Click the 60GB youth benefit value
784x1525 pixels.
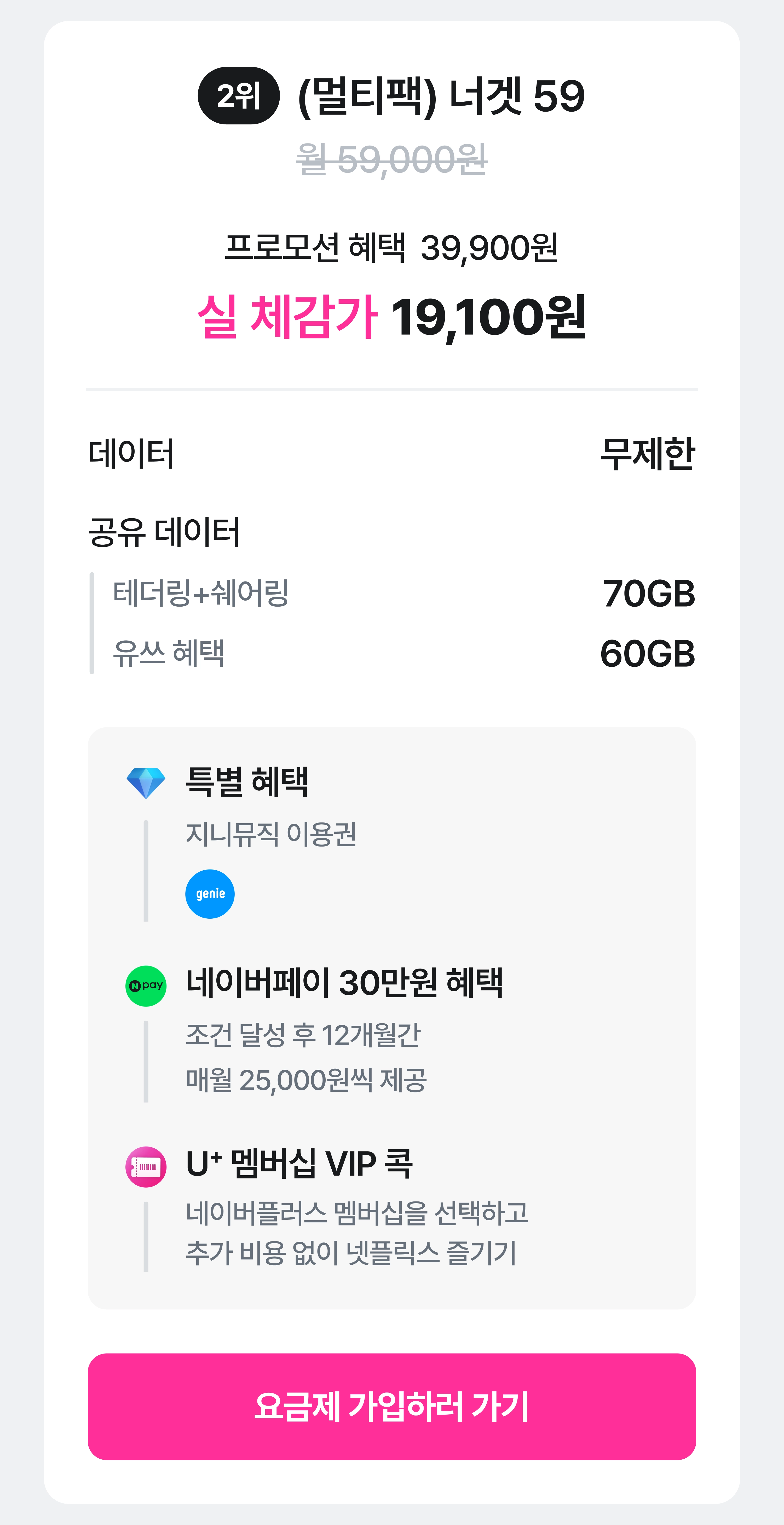point(647,654)
